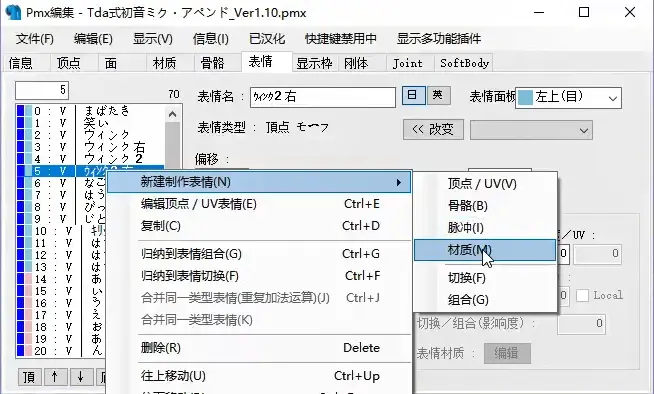This screenshot has height=394, width=654.
Task: Select 组合(G) in submenu
Action: click(485, 300)
